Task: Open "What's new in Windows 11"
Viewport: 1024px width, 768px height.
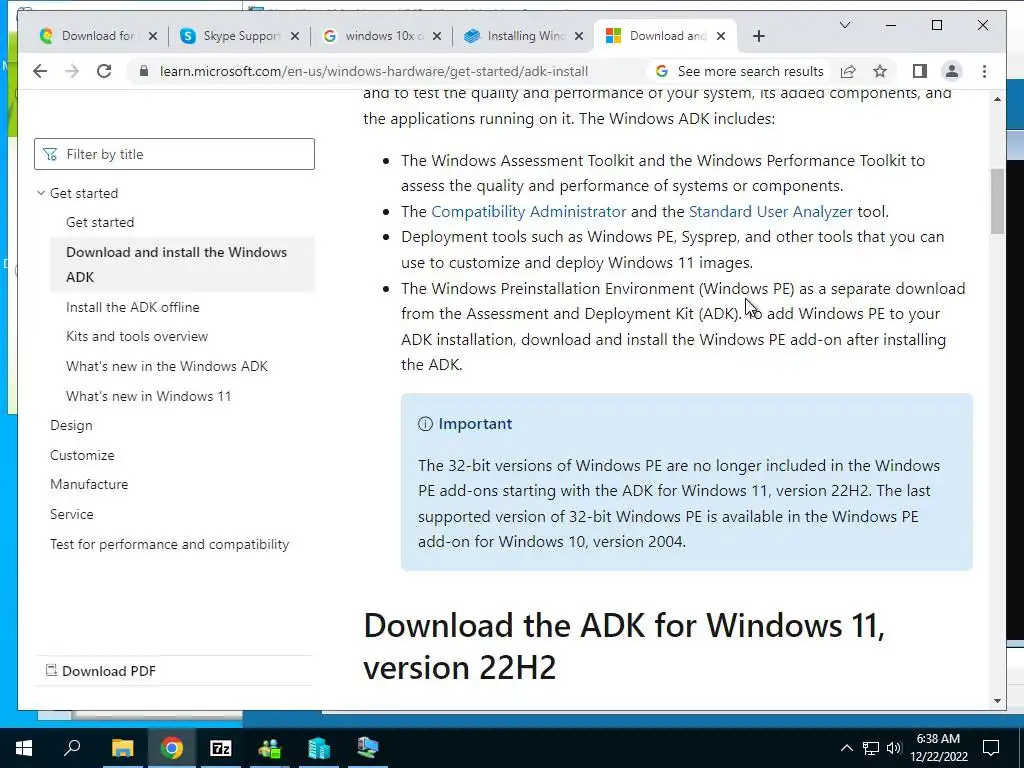Action: (148, 396)
